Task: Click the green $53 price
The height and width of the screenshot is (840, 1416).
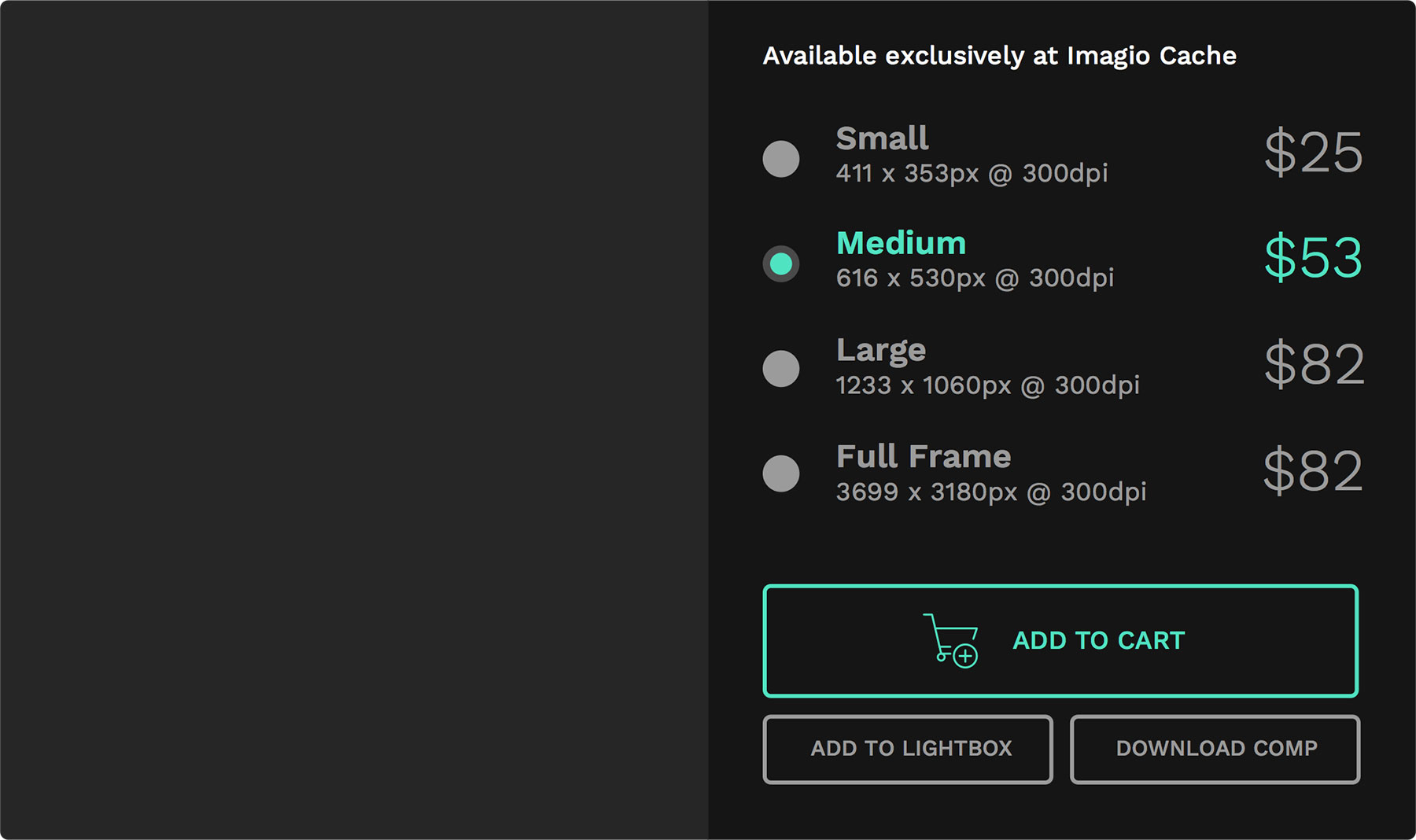Action: coord(1313,257)
